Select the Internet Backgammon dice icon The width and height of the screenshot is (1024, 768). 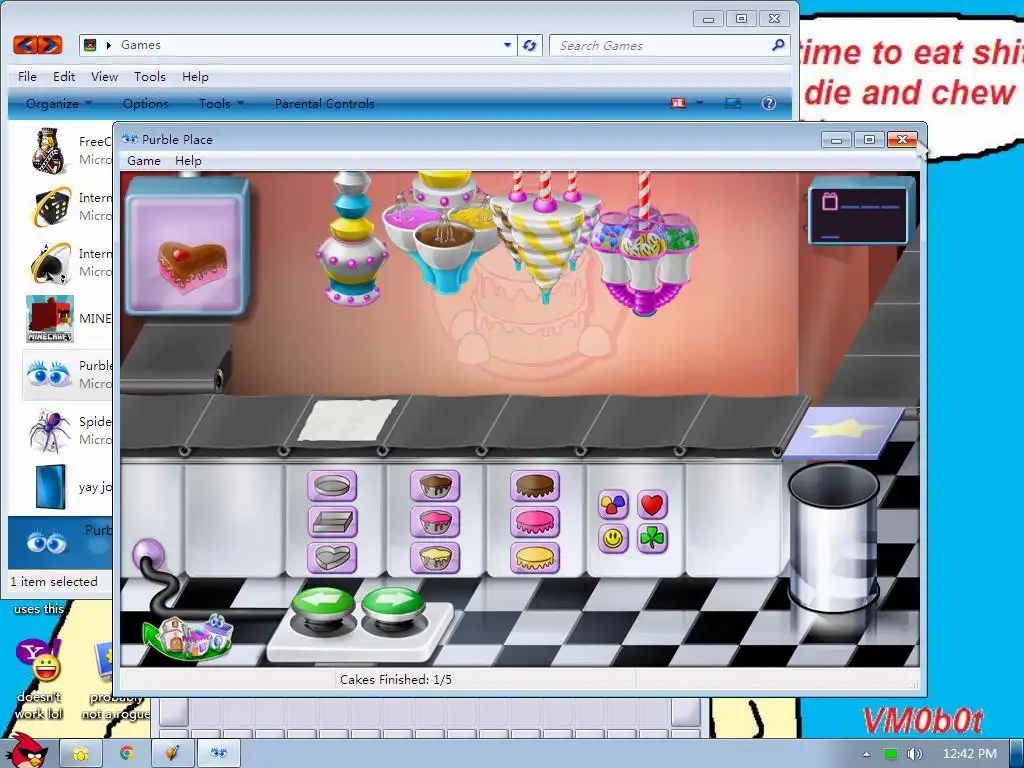[51, 206]
